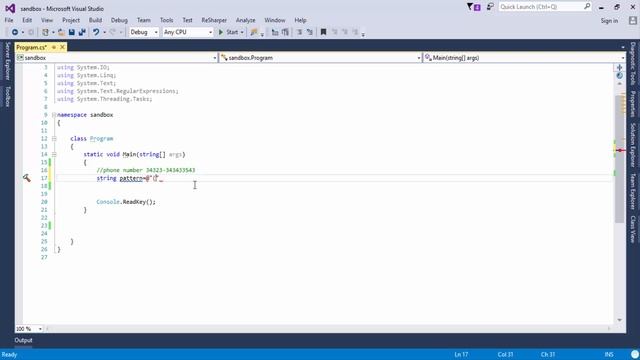This screenshot has height=360, width=640.
Task: Open the Output panel tab
Action: 23,340
